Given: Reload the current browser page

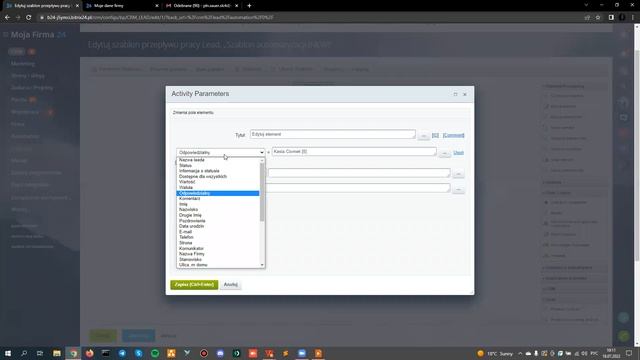Looking at the screenshot, I should coord(29,18).
